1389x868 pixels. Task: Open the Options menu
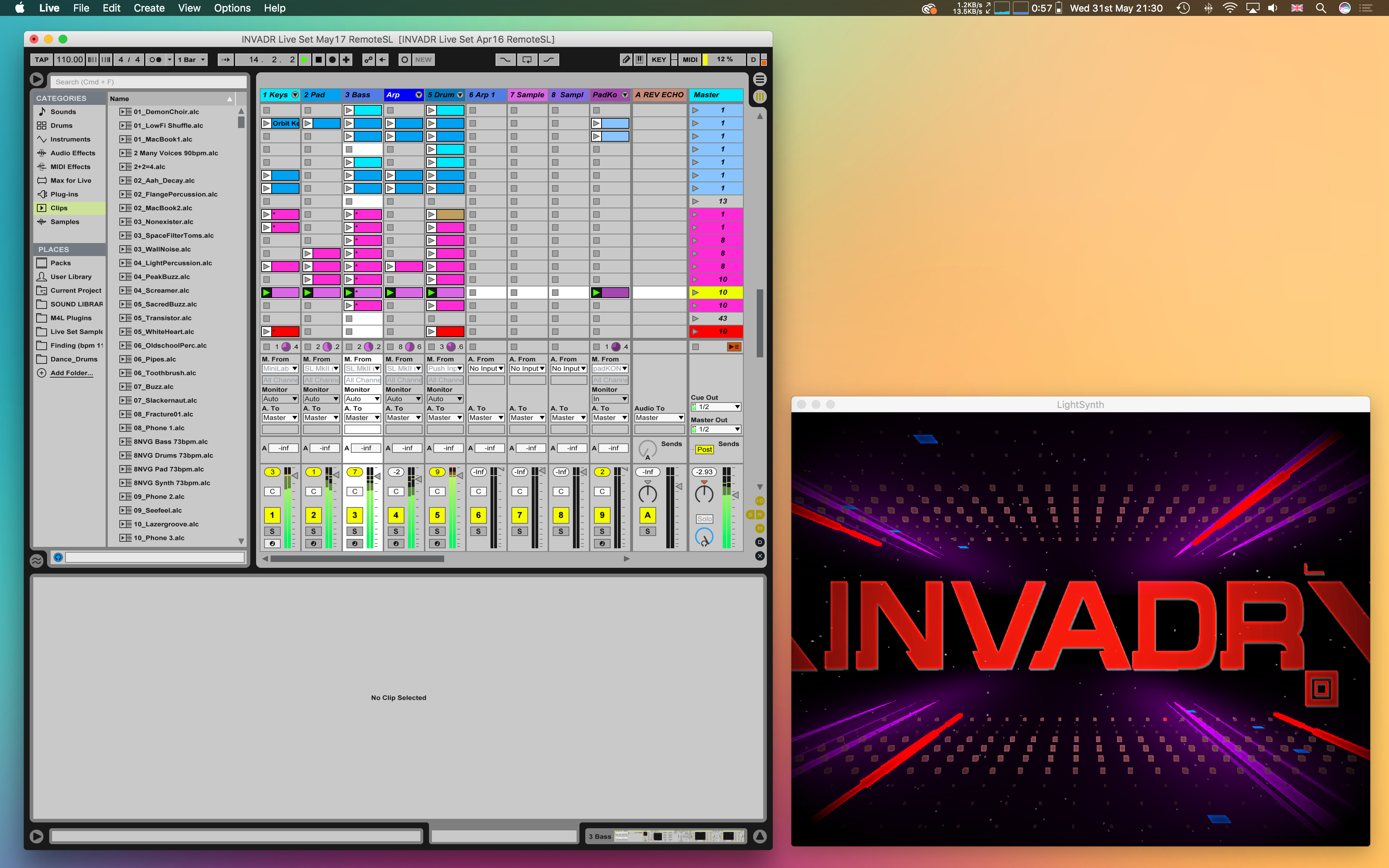(233, 8)
